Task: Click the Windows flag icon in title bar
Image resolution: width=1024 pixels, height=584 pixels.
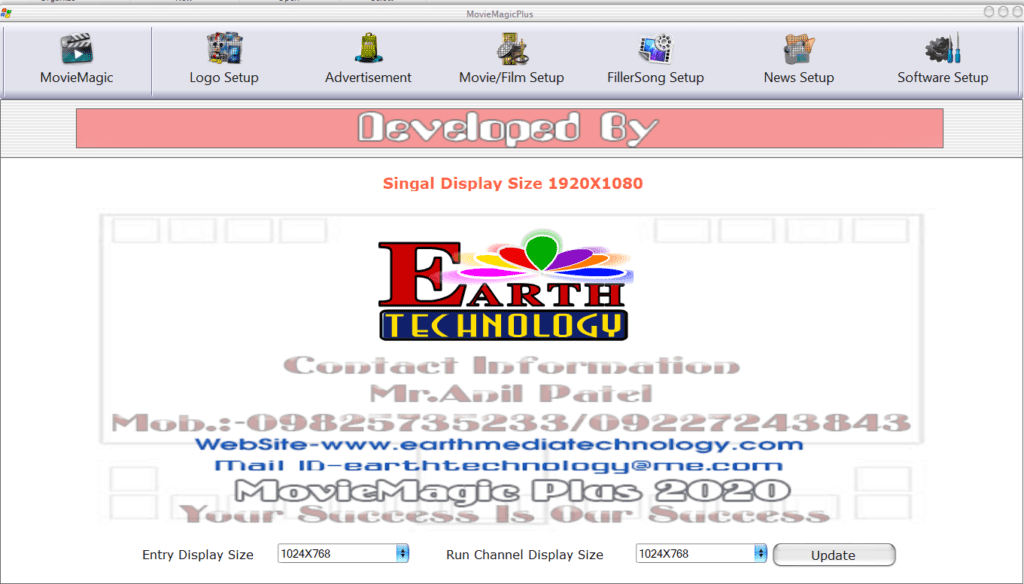Action: (7, 13)
